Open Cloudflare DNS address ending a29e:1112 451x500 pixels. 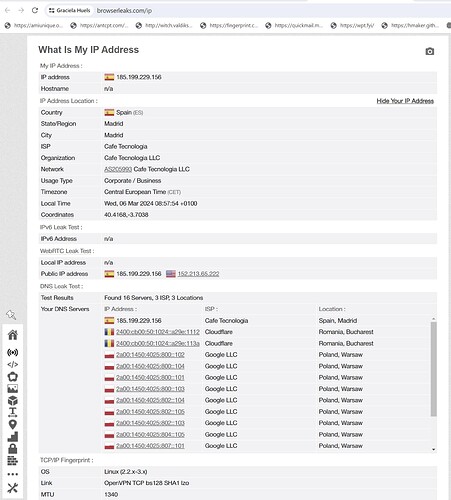click(x=158, y=332)
